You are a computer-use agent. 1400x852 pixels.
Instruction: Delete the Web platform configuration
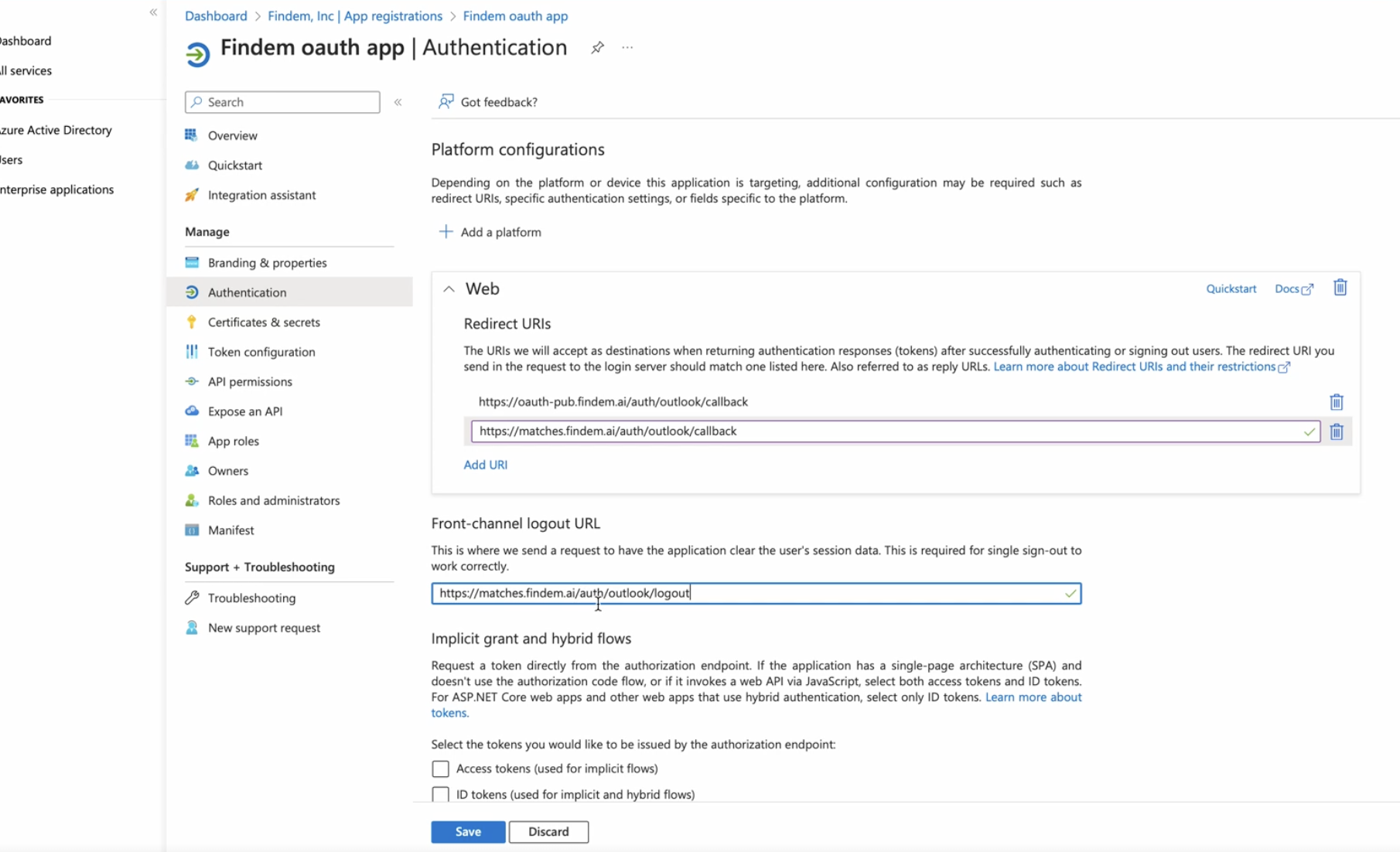tap(1340, 288)
